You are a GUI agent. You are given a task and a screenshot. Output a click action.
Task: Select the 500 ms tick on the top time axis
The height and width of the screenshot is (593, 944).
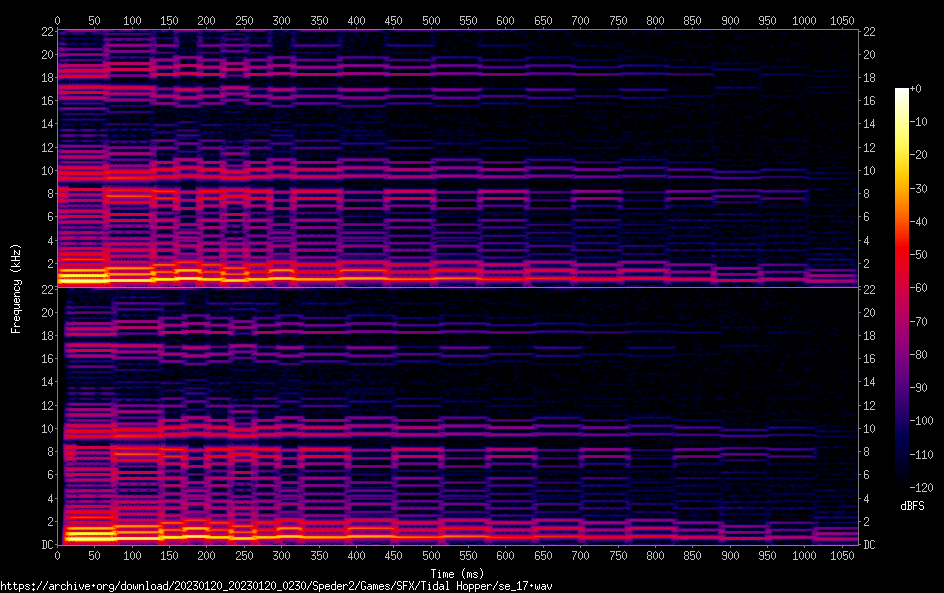click(431, 20)
